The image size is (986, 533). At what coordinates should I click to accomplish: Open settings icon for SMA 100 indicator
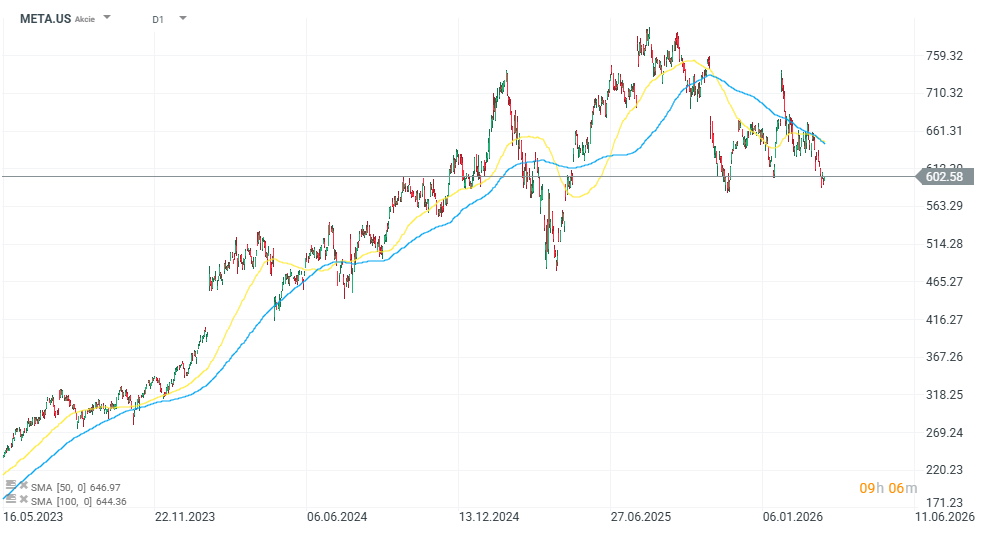11,498
